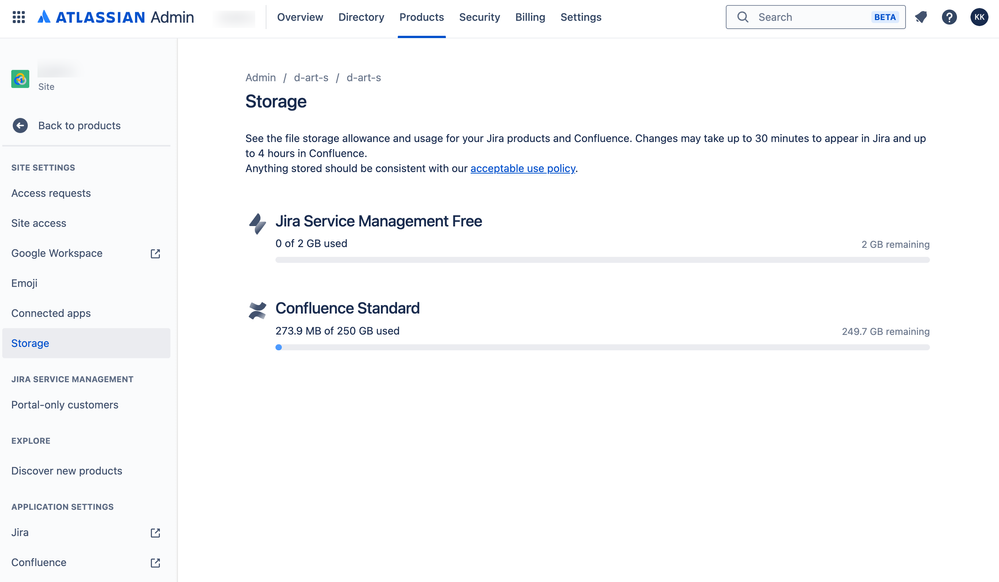Image resolution: width=999 pixels, height=582 pixels.
Task: Click Jira external link icon
Action: (x=155, y=533)
